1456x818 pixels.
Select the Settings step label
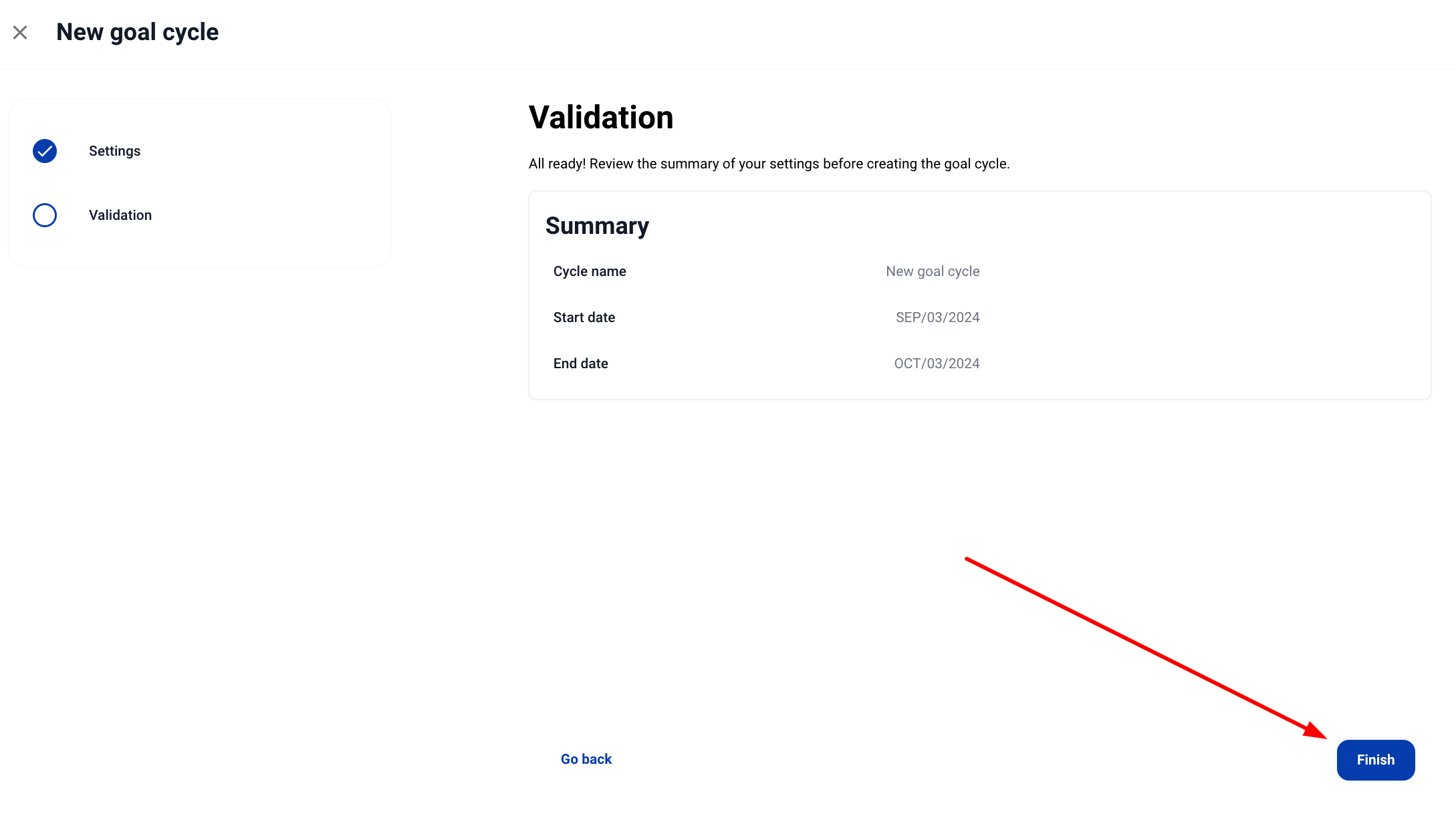click(114, 151)
